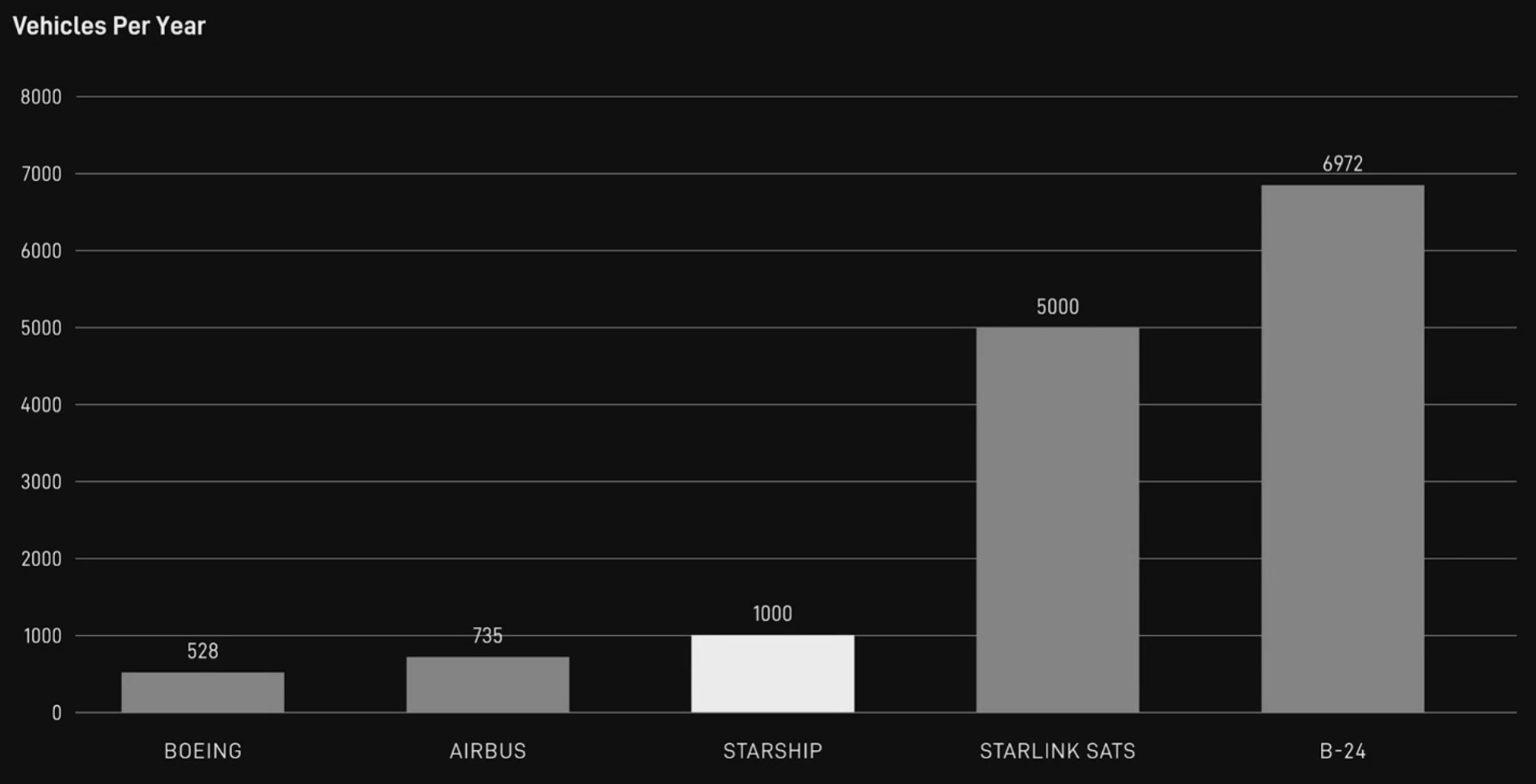Click the 6972 value label above B-24
The image size is (1536, 784).
[x=1342, y=164]
